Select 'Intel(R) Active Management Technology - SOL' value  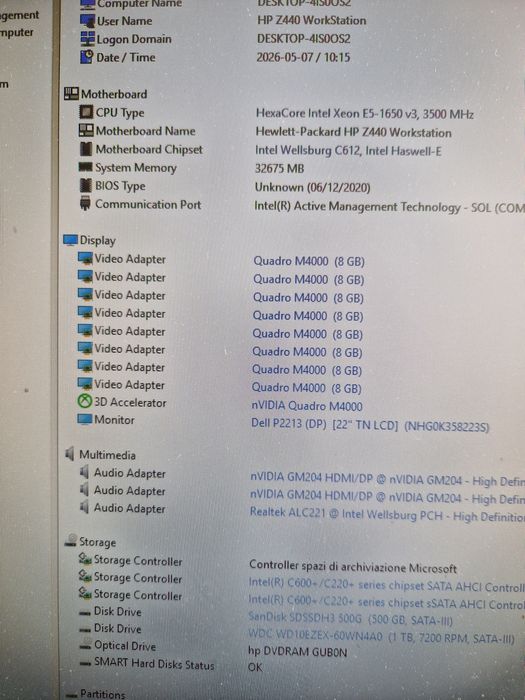(x=373, y=207)
